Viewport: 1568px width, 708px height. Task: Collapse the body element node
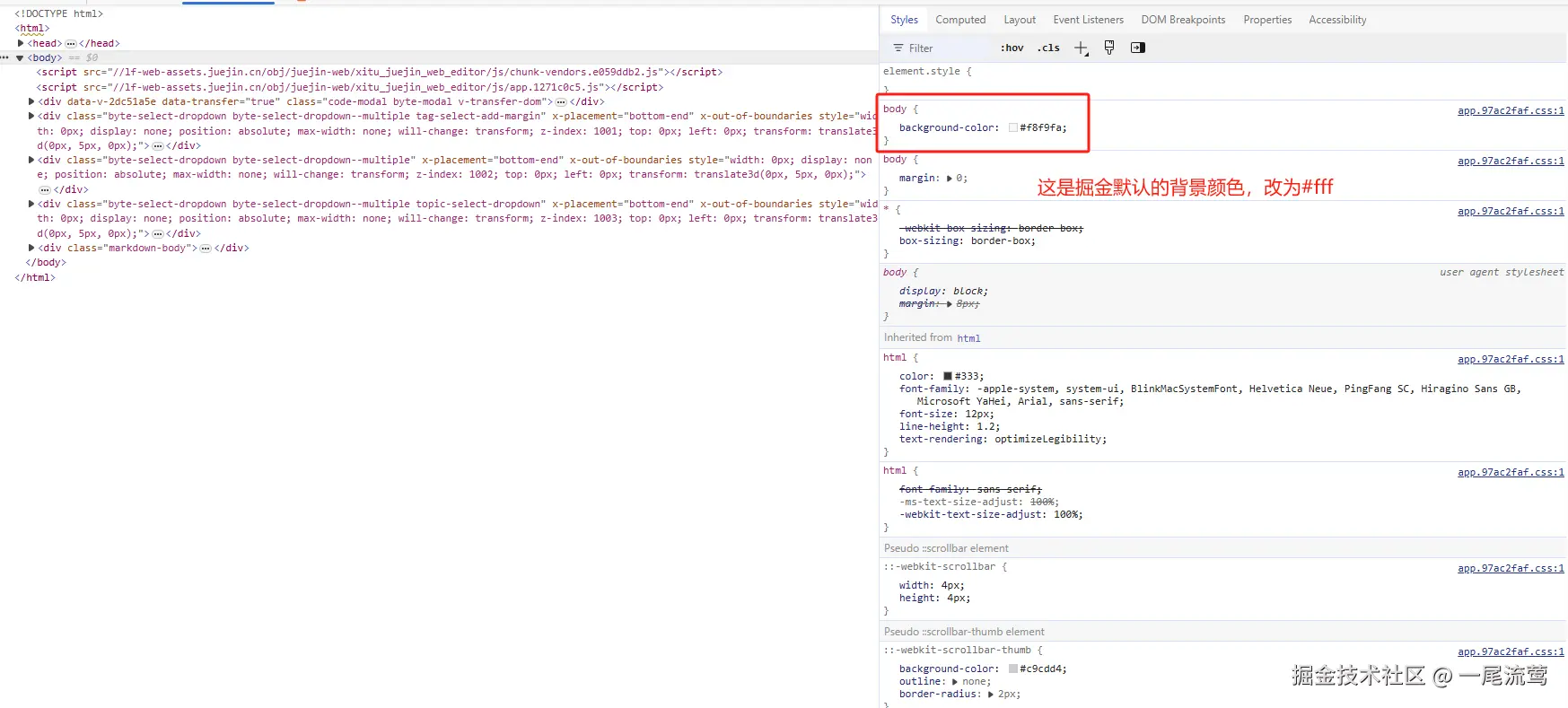tap(20, 57)
